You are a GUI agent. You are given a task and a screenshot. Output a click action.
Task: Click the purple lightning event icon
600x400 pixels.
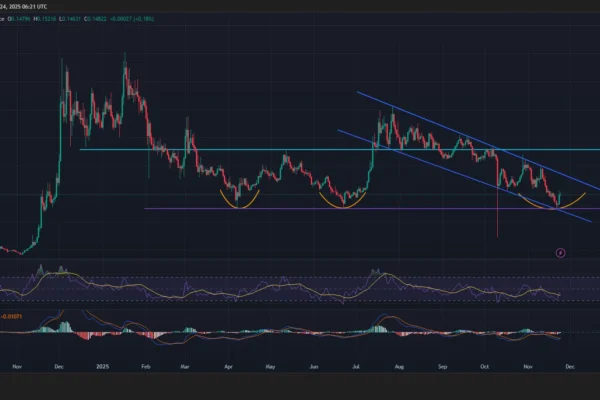pyautogui.click(x=560, y=253)
